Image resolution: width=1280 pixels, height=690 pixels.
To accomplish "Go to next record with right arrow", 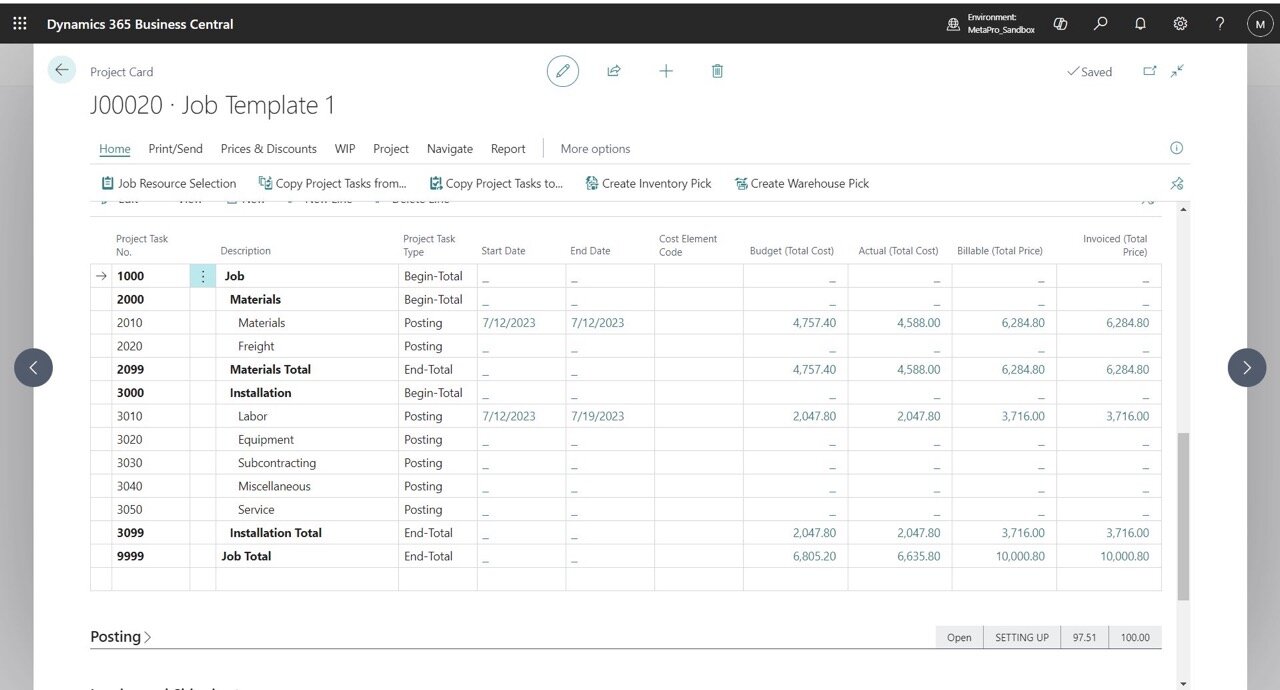I will (x=1246, y=368).
